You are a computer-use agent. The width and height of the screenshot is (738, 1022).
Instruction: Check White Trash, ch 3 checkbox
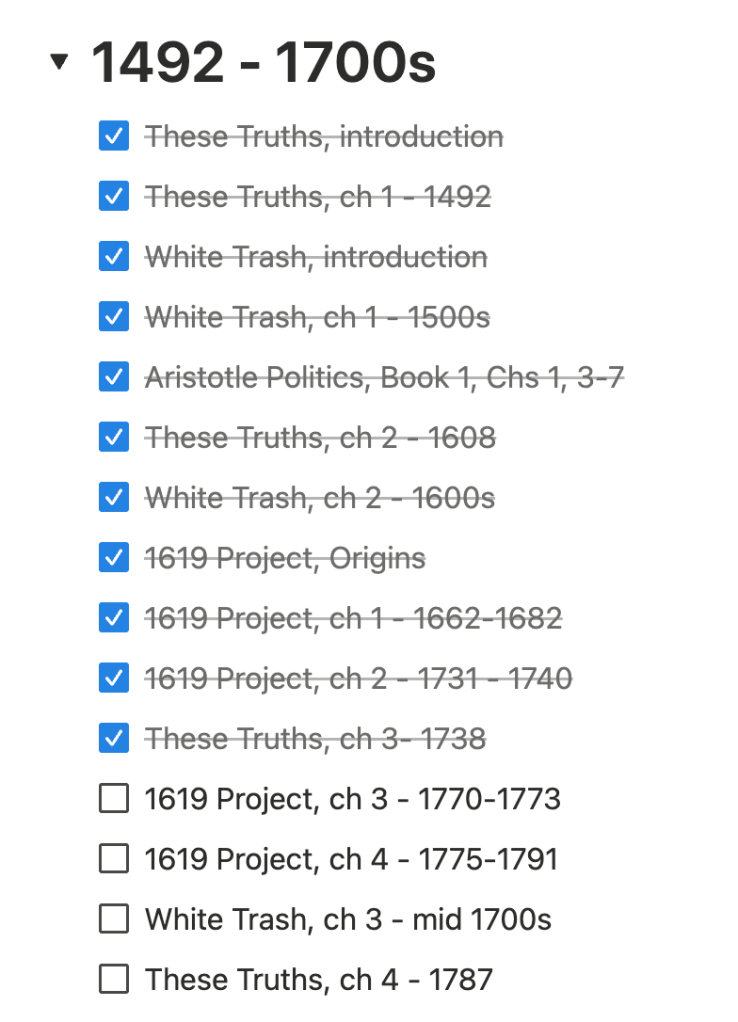[114, 919]
